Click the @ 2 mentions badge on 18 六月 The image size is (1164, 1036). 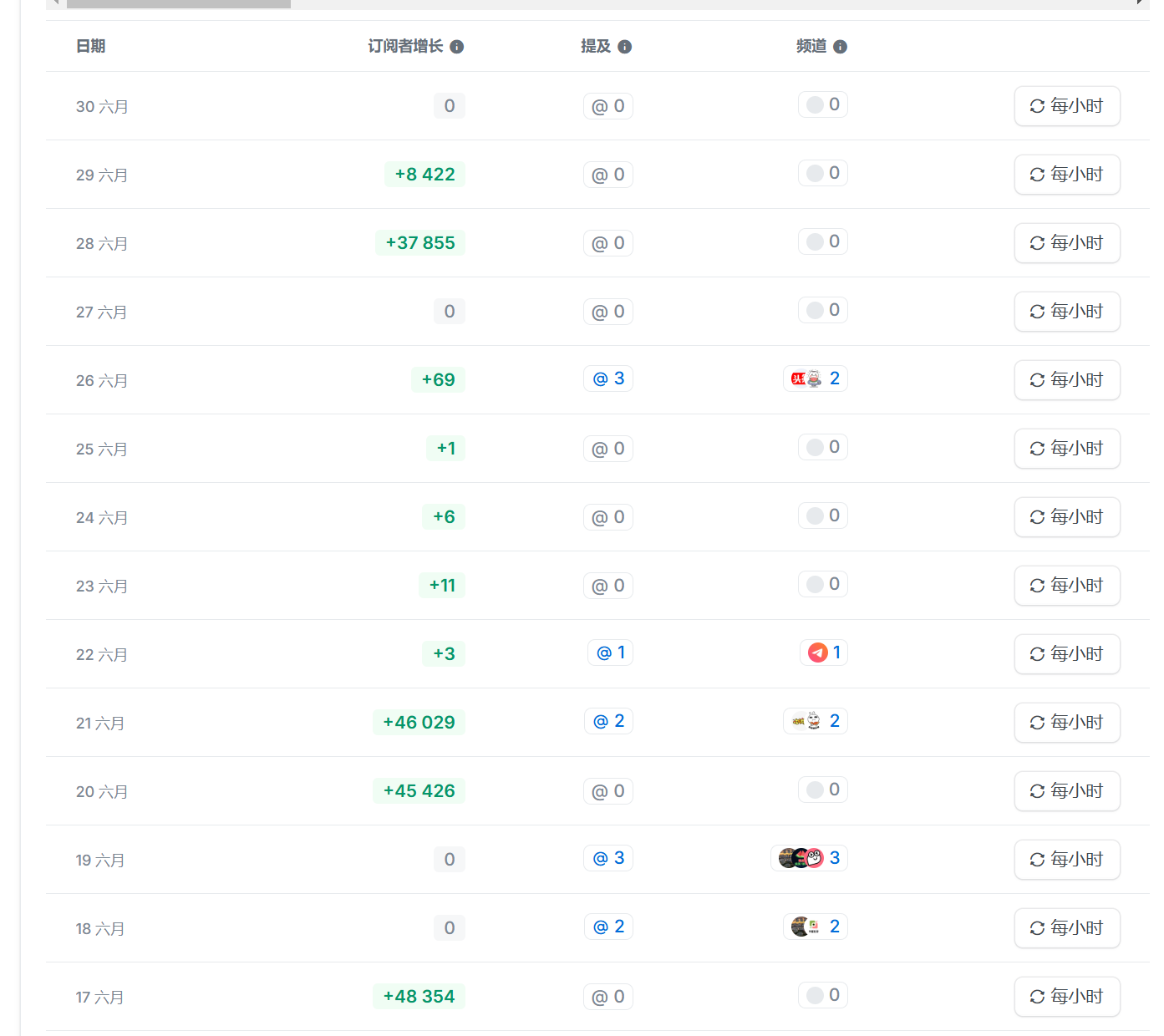point(608,927)
